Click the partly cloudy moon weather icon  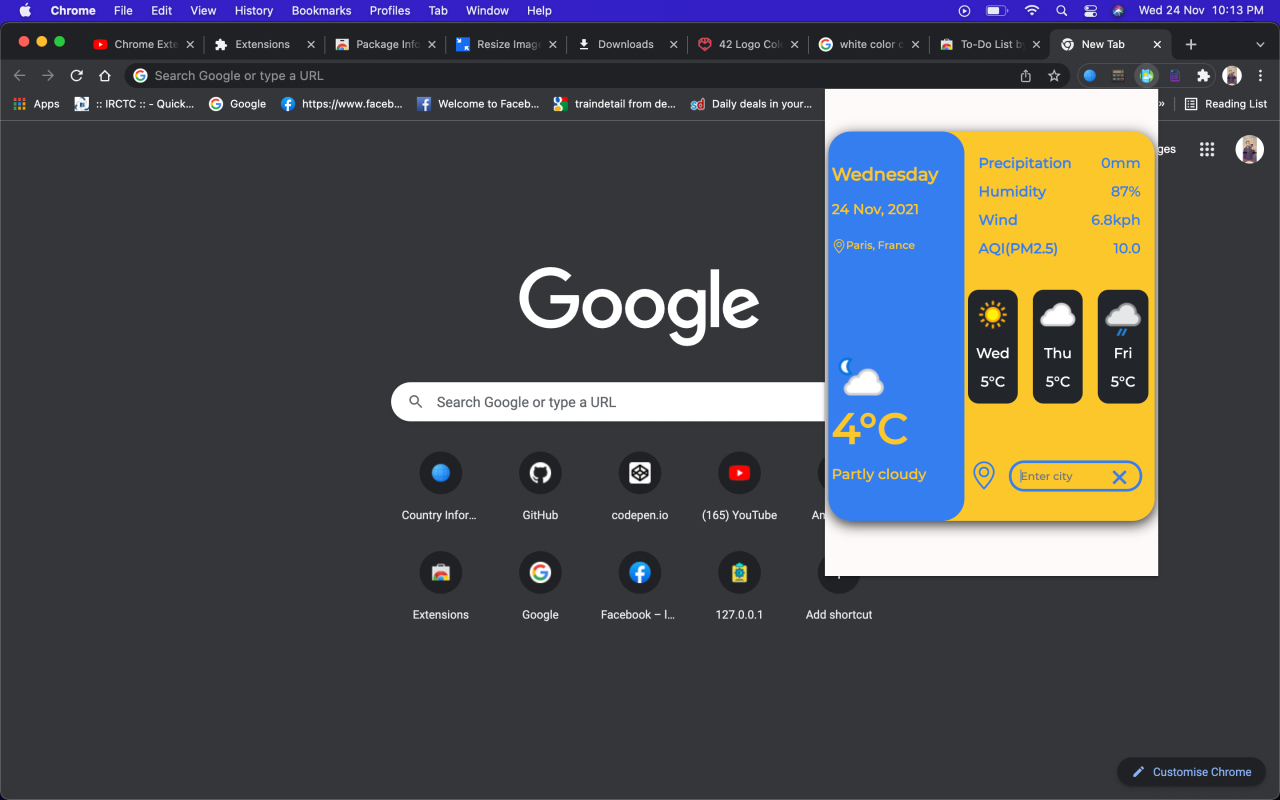860,377
